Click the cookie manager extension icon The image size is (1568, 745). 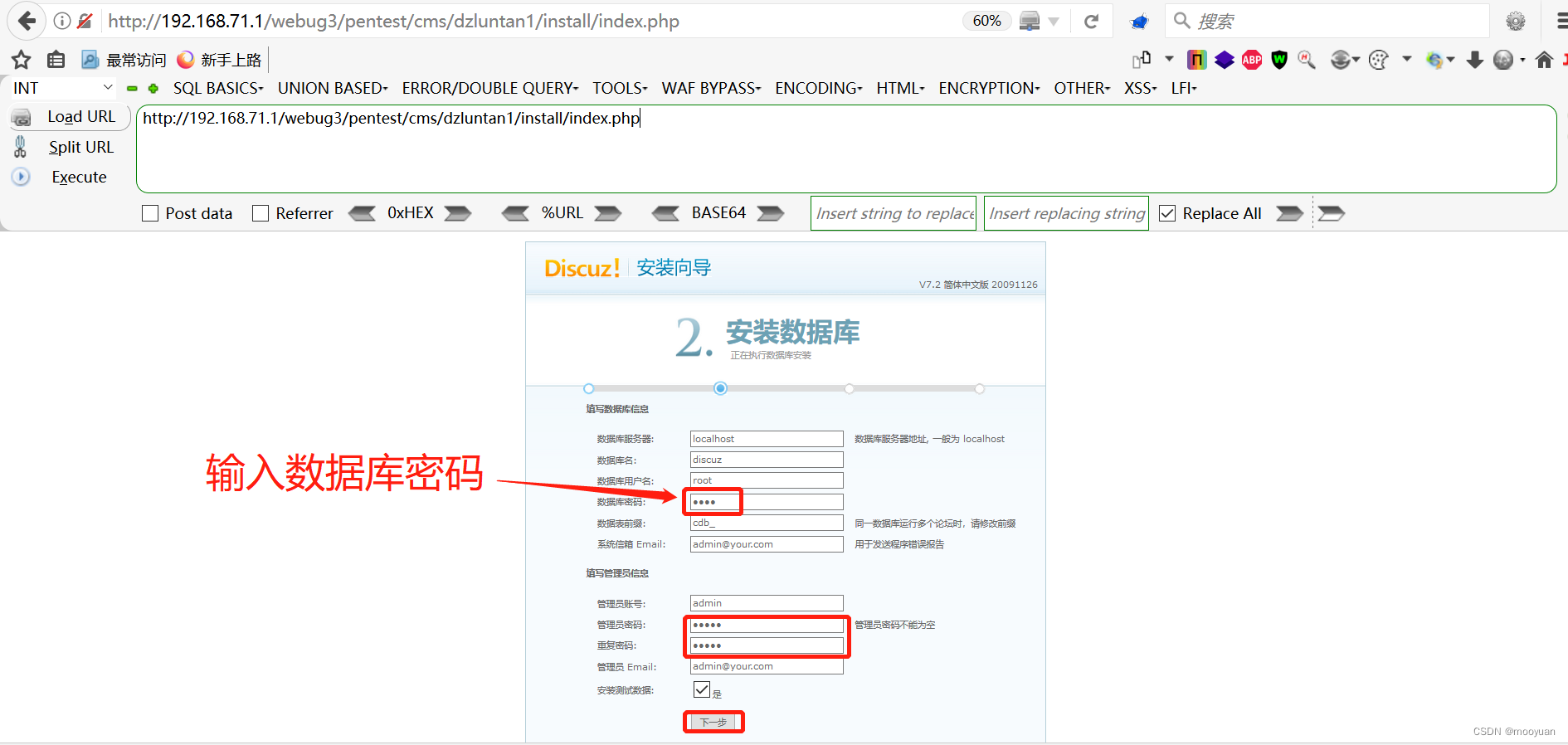coord(1378,60)
